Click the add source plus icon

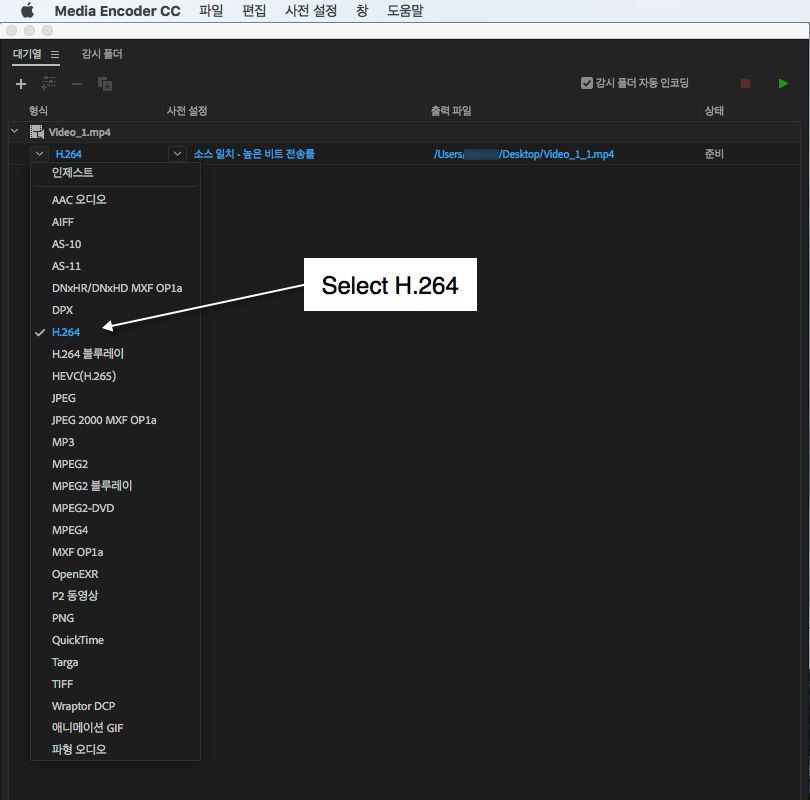[21, 84]
